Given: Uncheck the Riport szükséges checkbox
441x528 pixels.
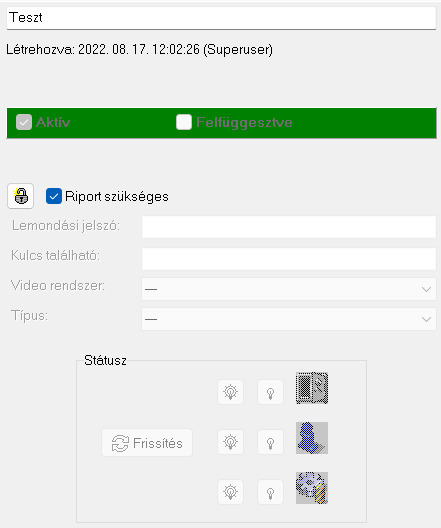Looking at the screenshot, I should coord(54,196).
